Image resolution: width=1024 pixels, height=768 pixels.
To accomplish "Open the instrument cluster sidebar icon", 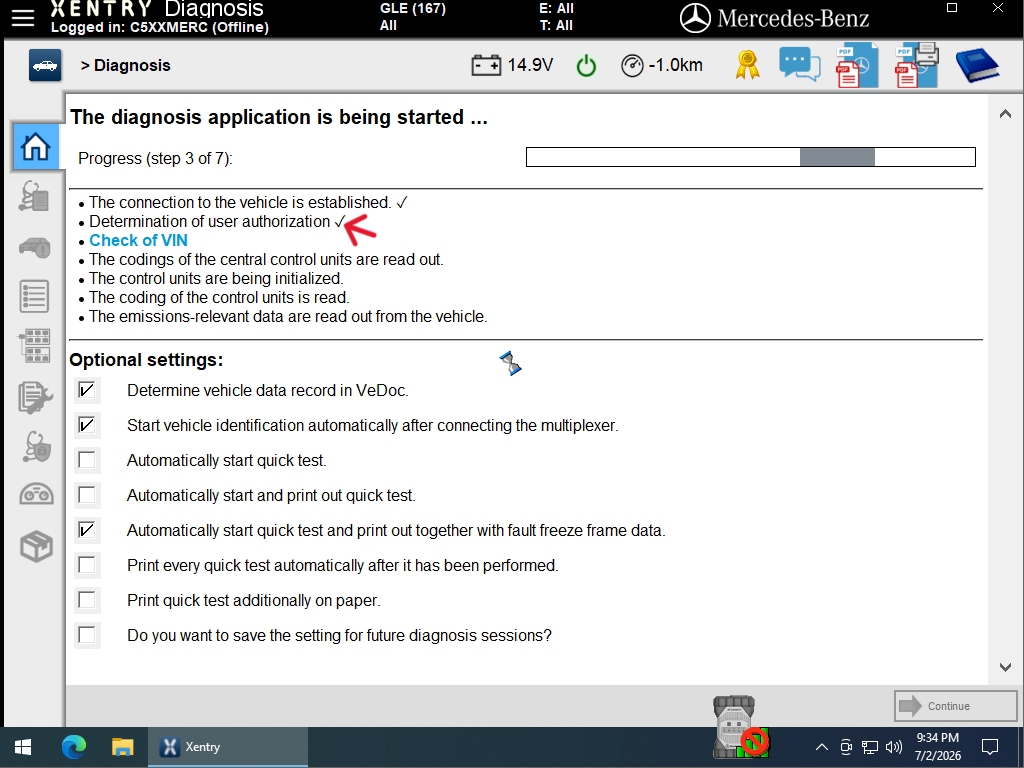I will click(x=37, y=494).
